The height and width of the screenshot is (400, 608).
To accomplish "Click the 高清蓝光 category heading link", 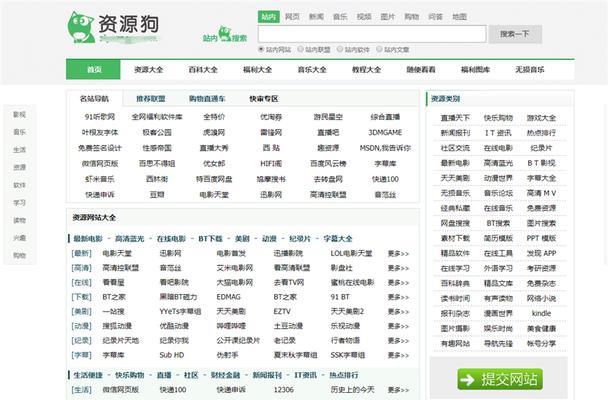I will click(130, 239).
